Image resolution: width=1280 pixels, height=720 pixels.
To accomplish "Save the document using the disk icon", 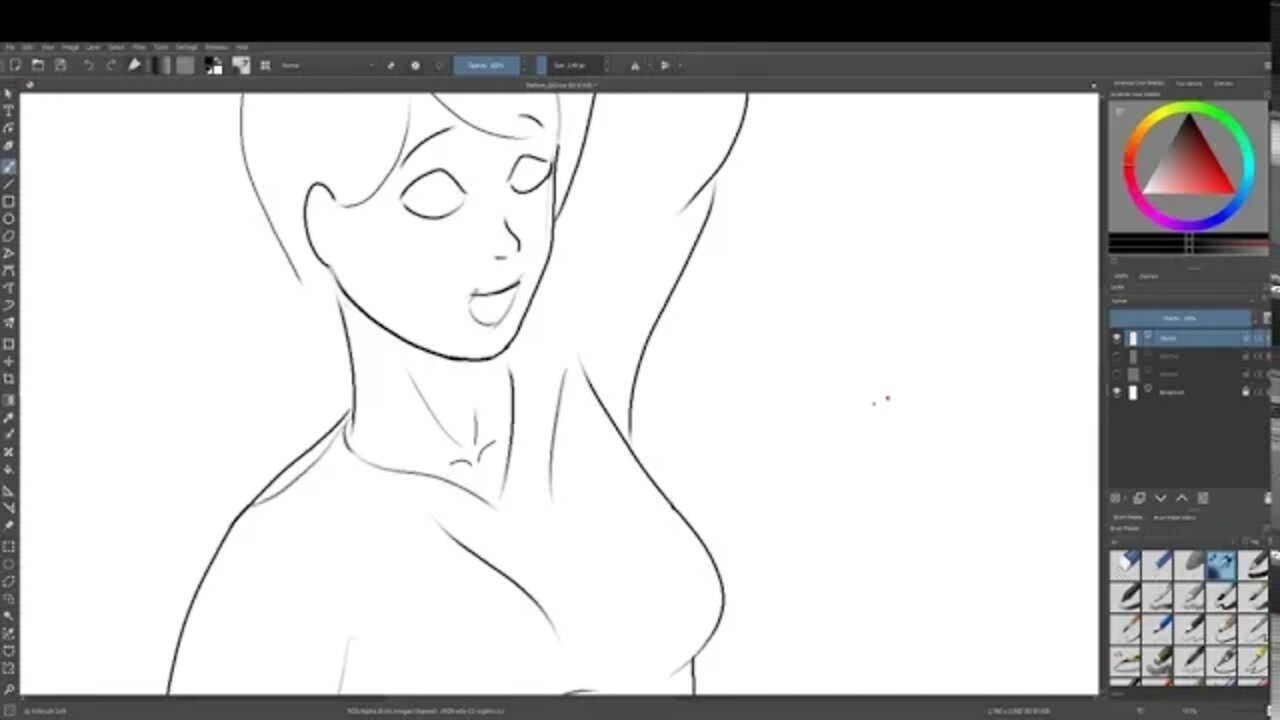I will coord(60,65).
